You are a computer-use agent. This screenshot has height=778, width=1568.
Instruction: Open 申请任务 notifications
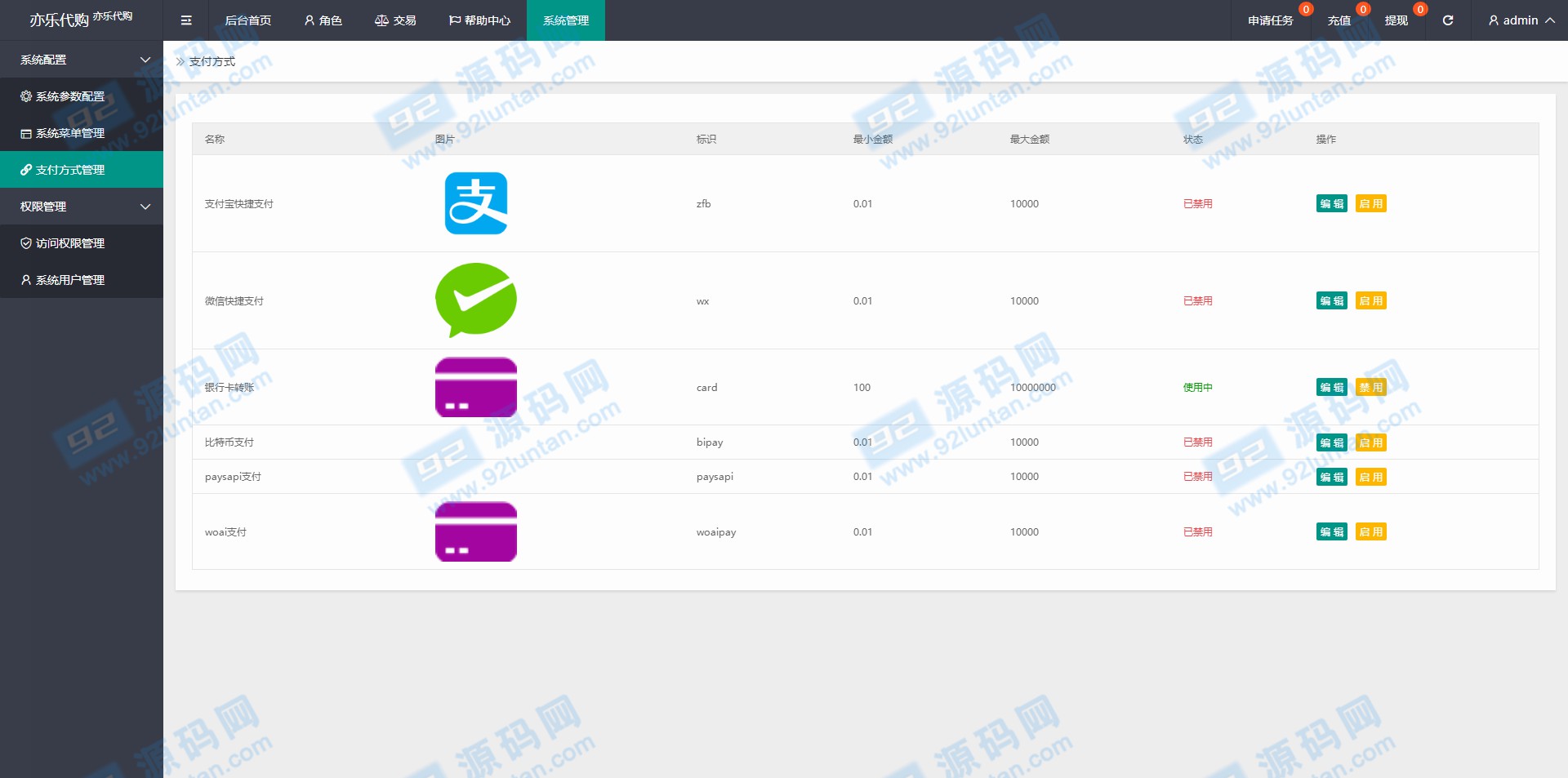(1271, 20)
